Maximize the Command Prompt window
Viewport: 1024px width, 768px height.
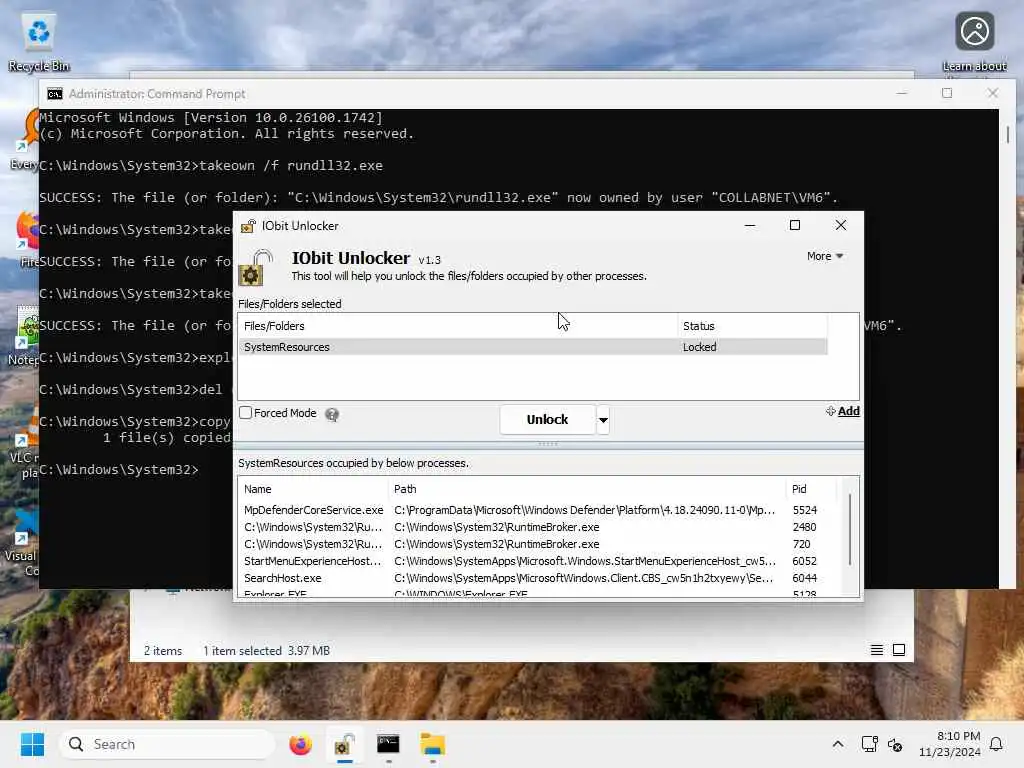[947, 93]
